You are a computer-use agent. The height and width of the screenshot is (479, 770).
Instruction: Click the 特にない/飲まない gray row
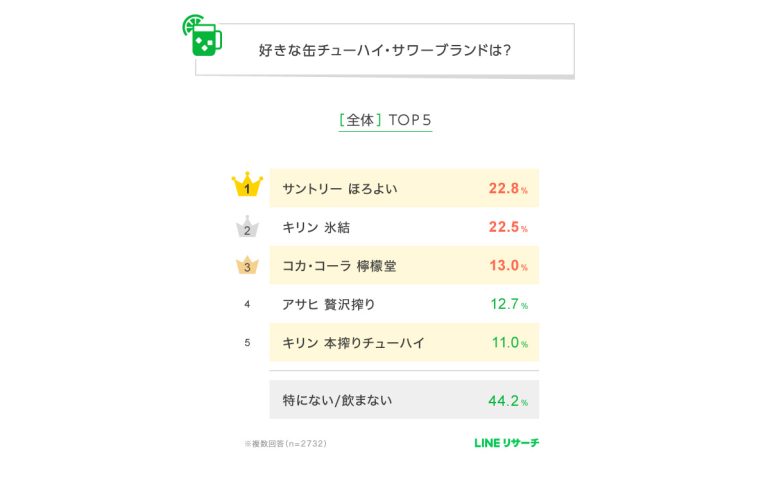pos(404,400)
